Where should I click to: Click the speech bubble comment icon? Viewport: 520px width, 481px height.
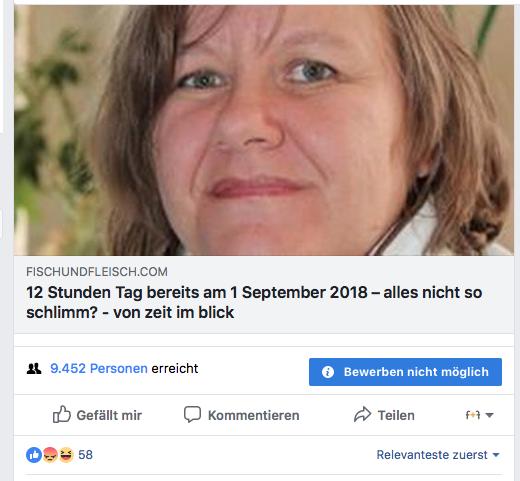pyautogui.click(x=192, y=414)
